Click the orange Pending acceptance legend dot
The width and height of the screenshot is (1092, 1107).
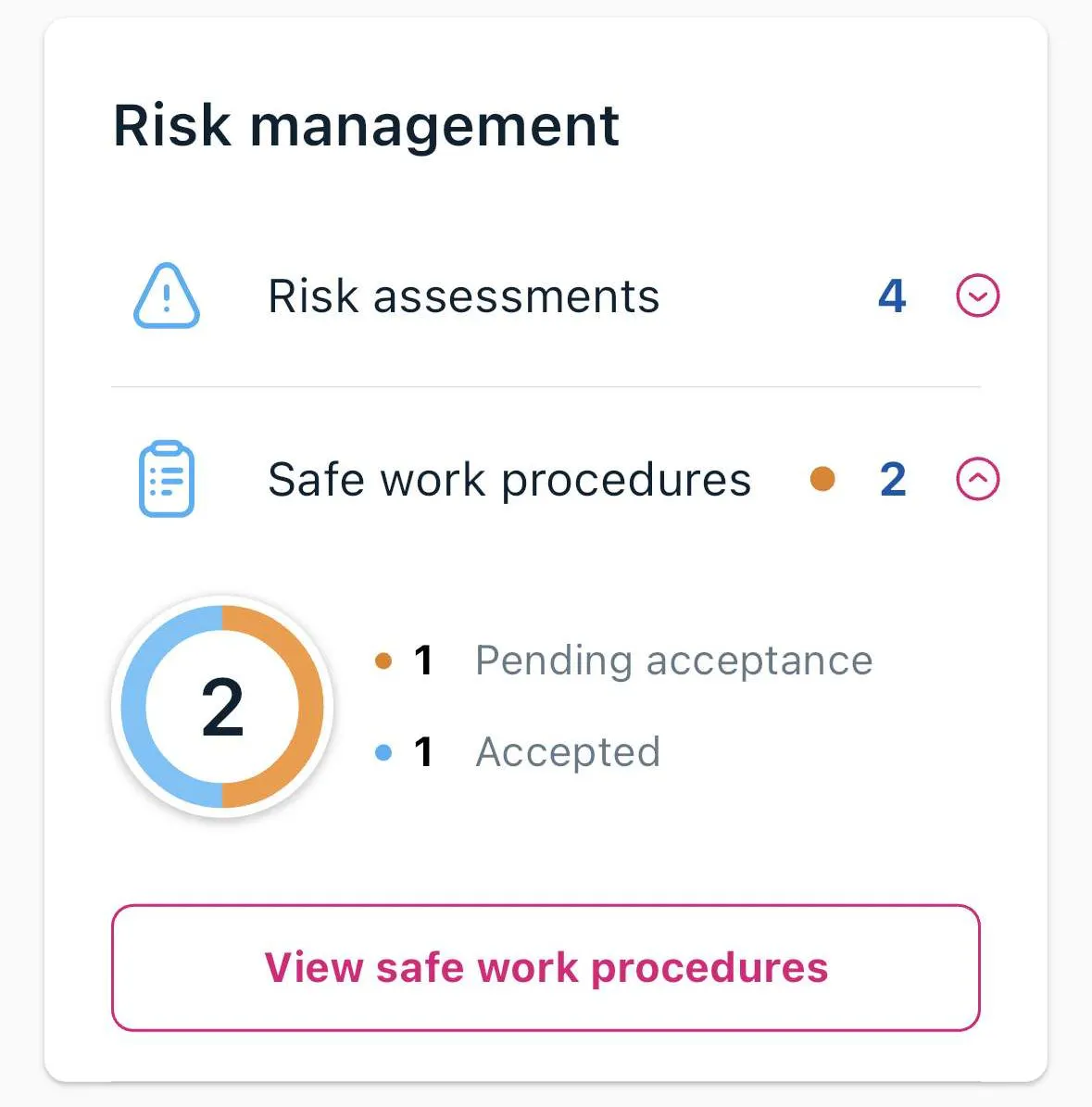tap(383, 661)
